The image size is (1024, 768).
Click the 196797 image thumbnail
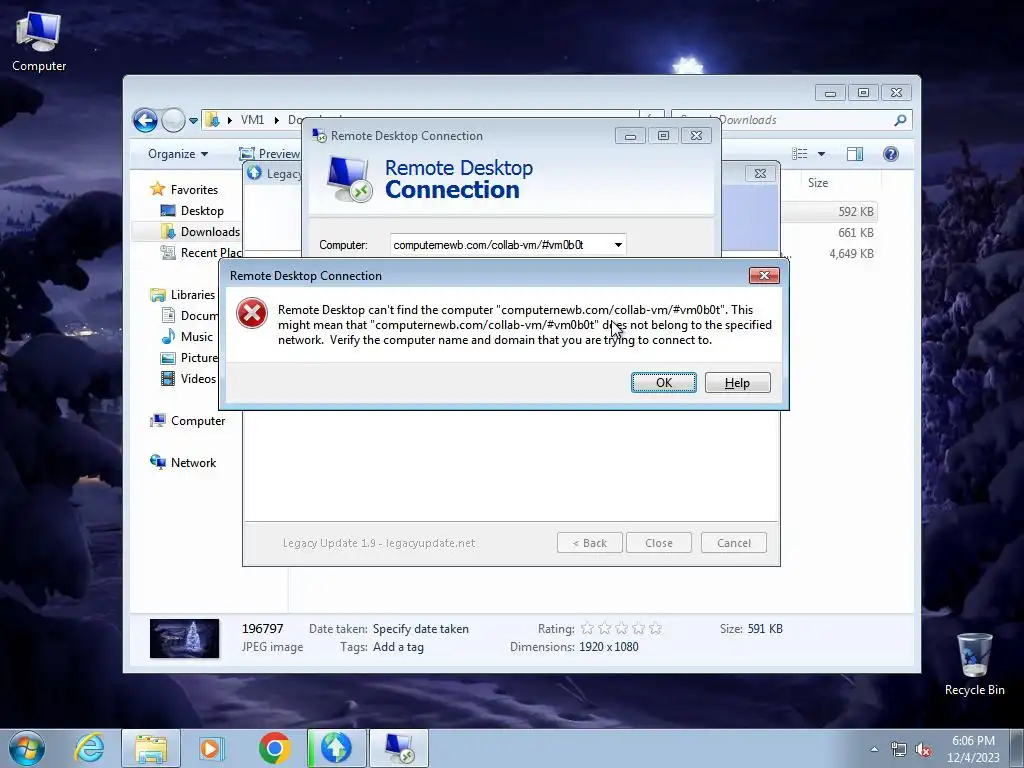184,638
